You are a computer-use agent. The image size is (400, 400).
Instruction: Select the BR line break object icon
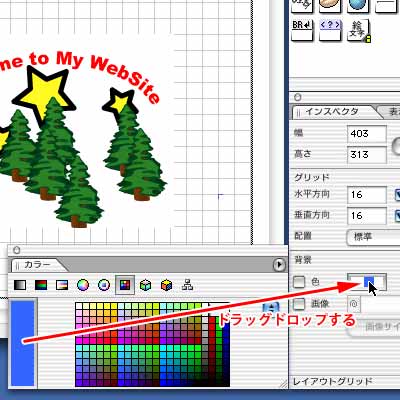303,30
